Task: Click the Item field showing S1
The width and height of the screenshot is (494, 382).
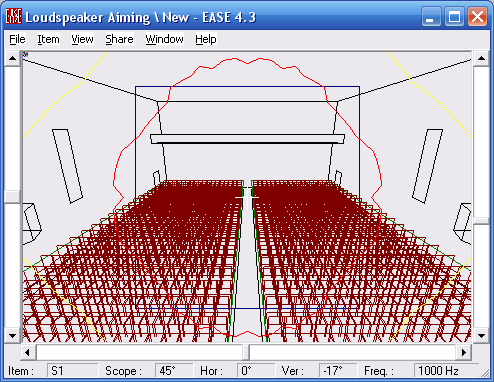Action: coord(73,371)
